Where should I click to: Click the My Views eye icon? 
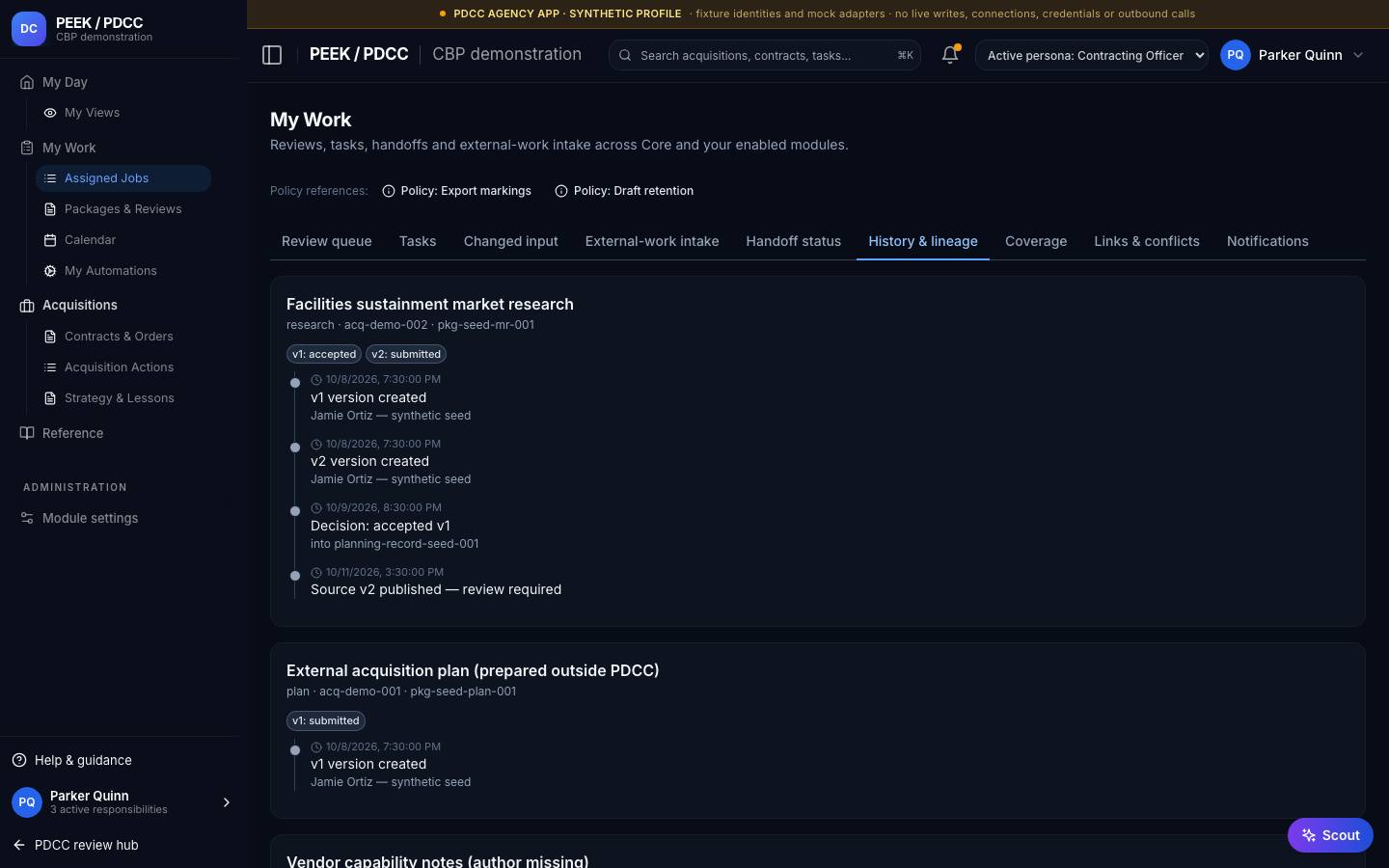(x=50, y=113)
